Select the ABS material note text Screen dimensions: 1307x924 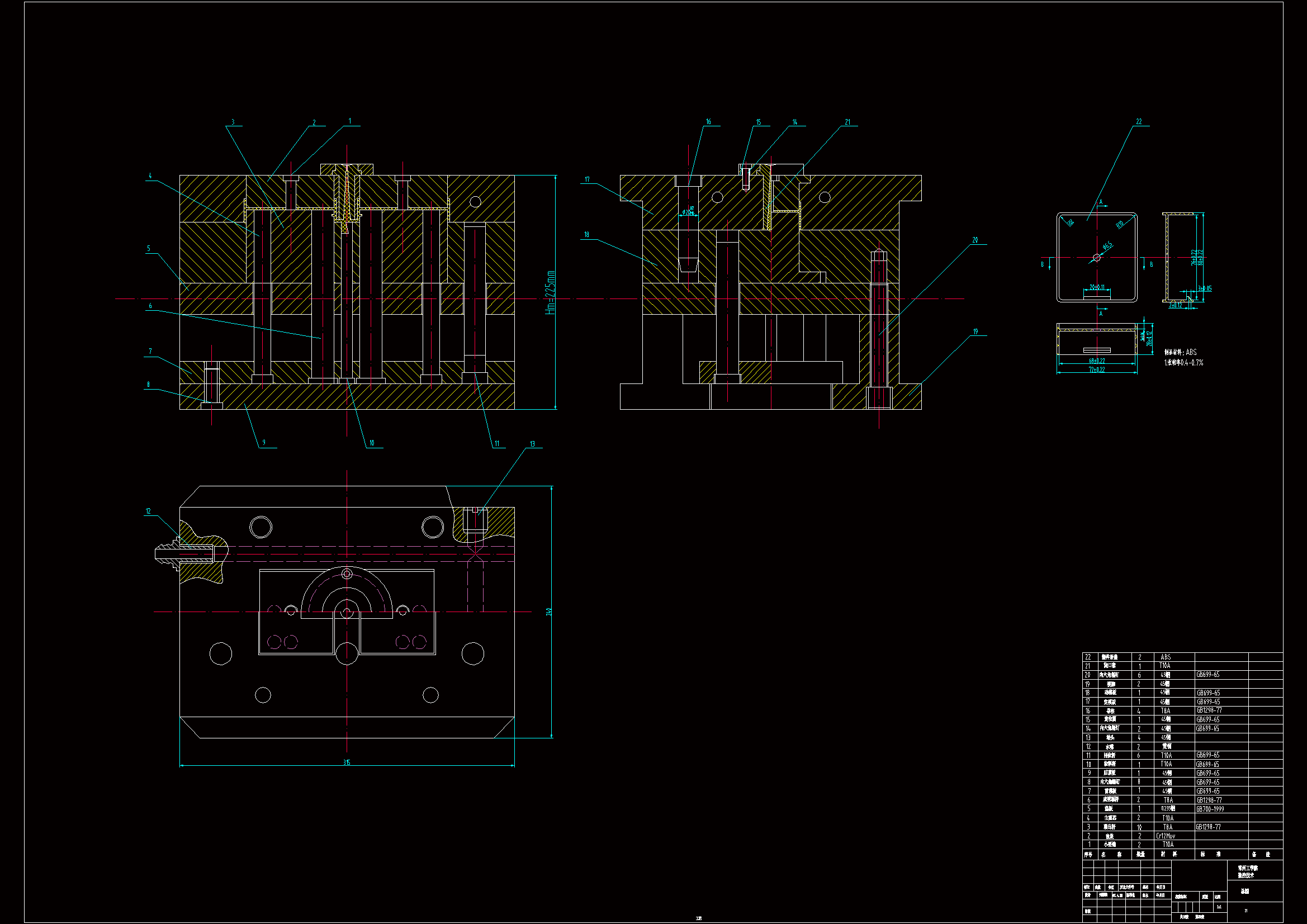point(1180,352)
